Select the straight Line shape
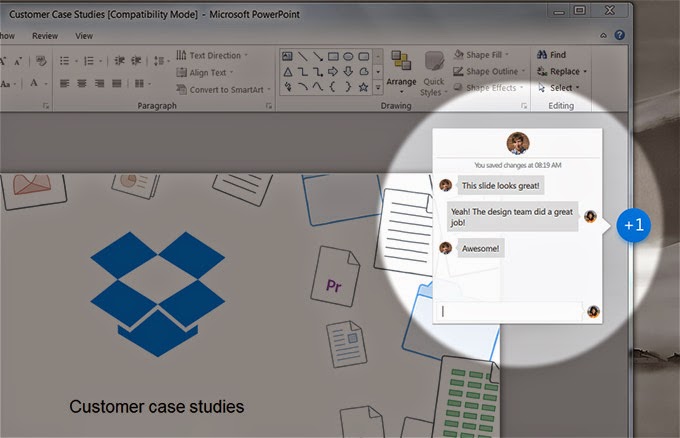This screenshot has width=680, height=438. (303, 56)
